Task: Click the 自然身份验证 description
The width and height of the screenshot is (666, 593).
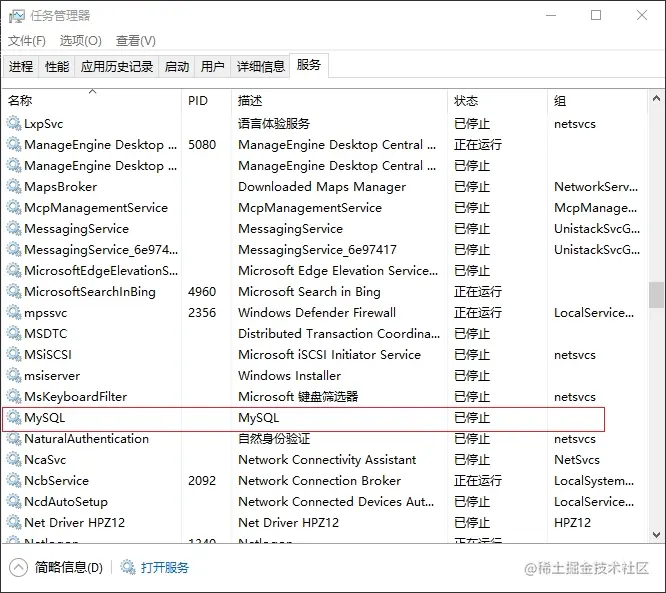Action: (x=274, y=438)
